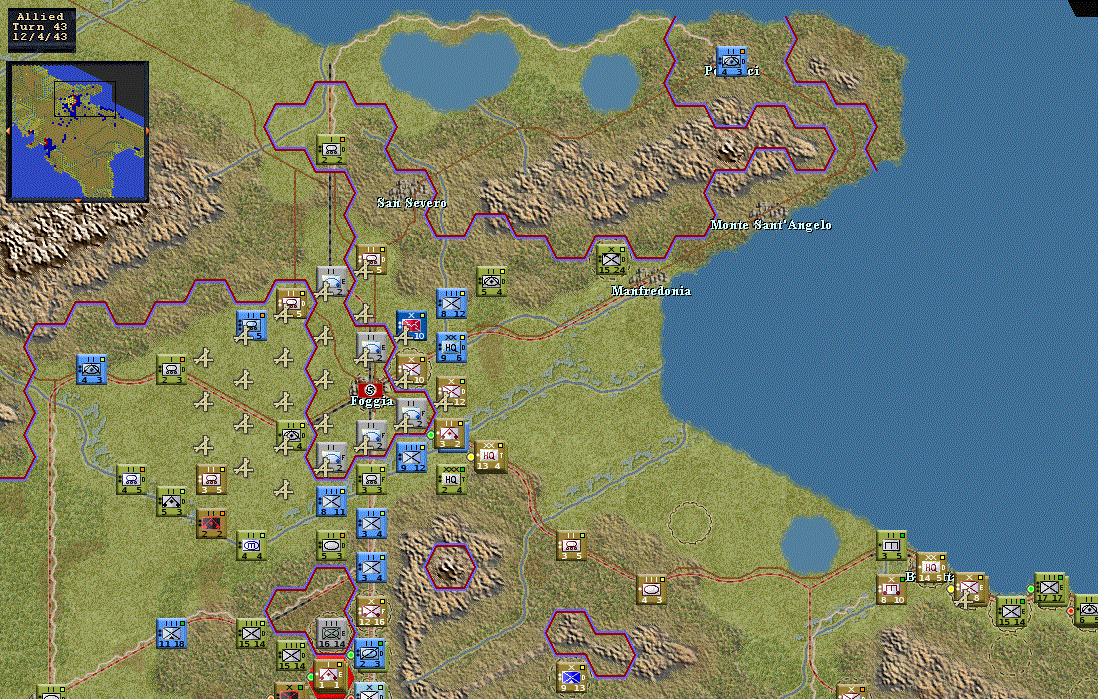The width and height of the screenshot is (1098, 699).
Task: Click the red Foggia objective marker
Action: 370,389
